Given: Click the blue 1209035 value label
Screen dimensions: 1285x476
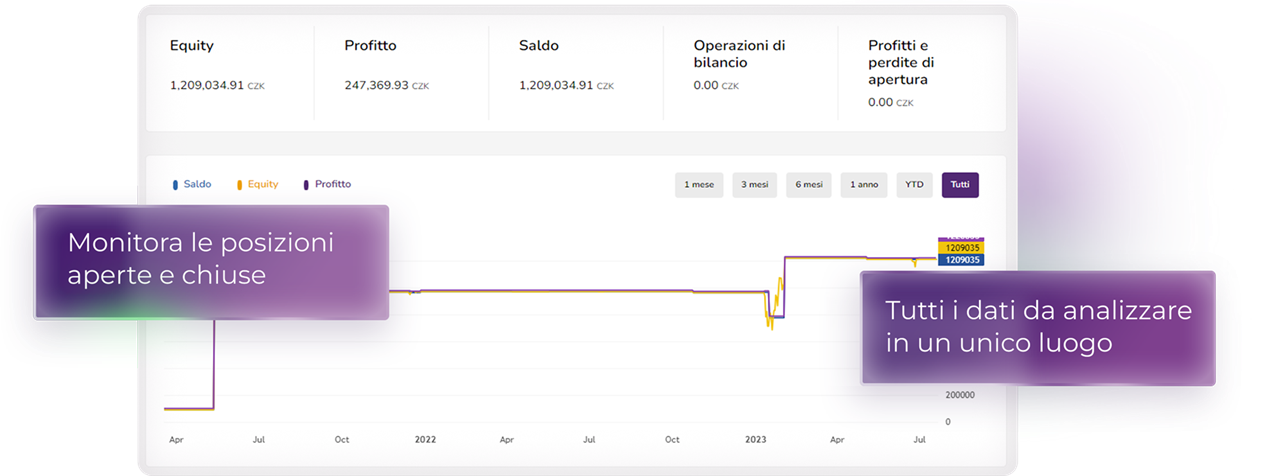Looking at the screenshot, I should point(961,260).
